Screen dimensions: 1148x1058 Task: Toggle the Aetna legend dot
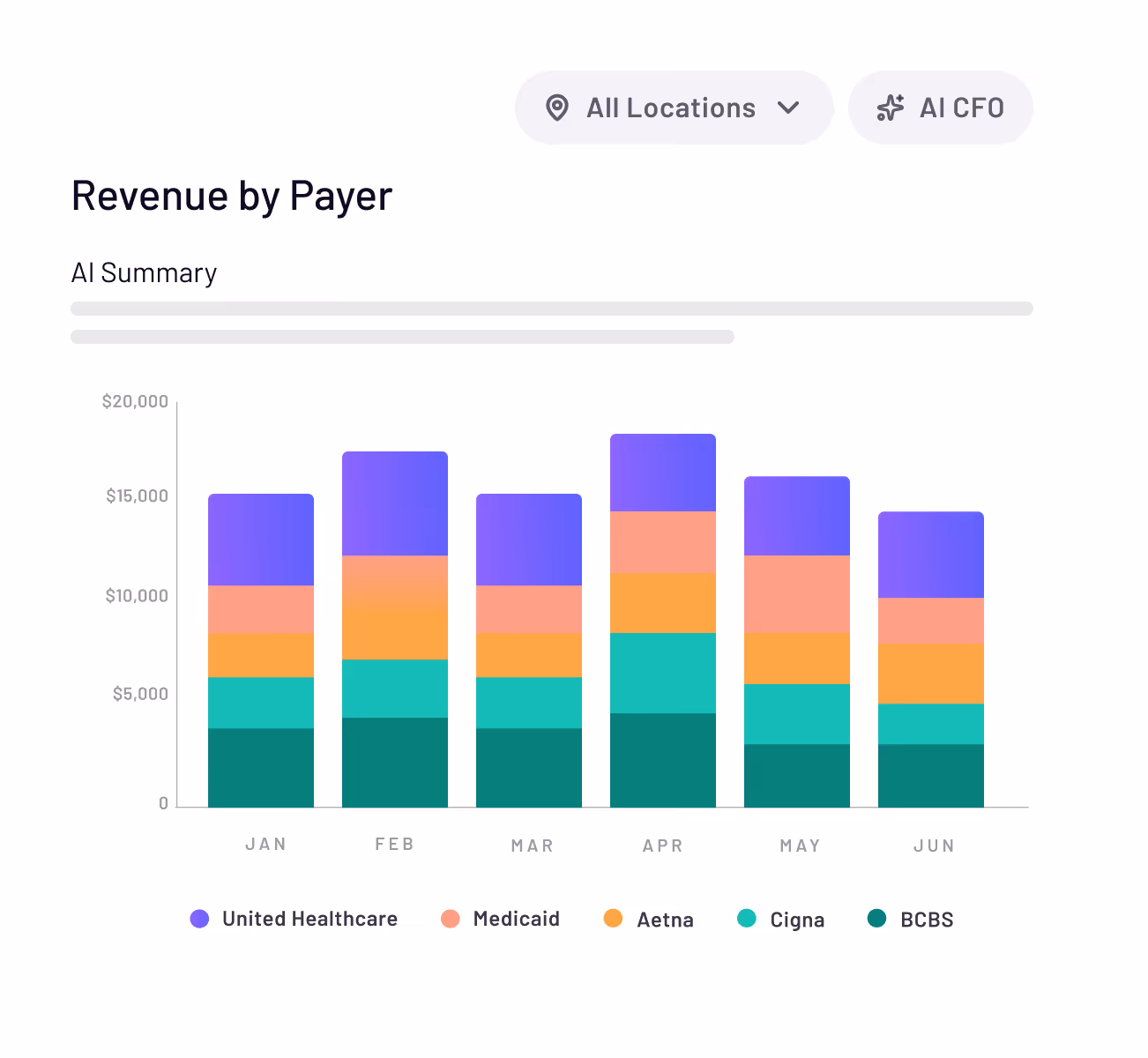tap(613, 919)
